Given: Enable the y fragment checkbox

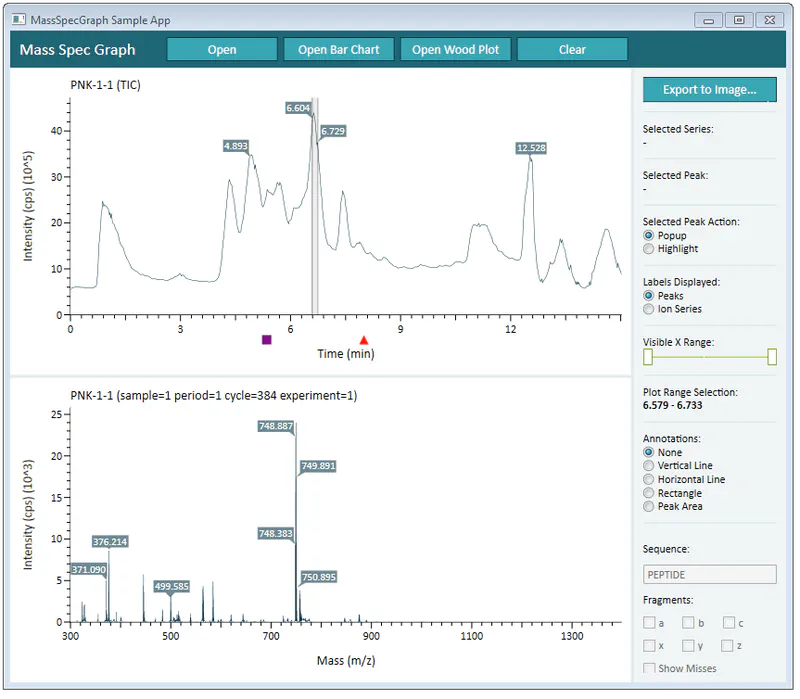Looking at the screenshot, I should [x=689, y=646].
